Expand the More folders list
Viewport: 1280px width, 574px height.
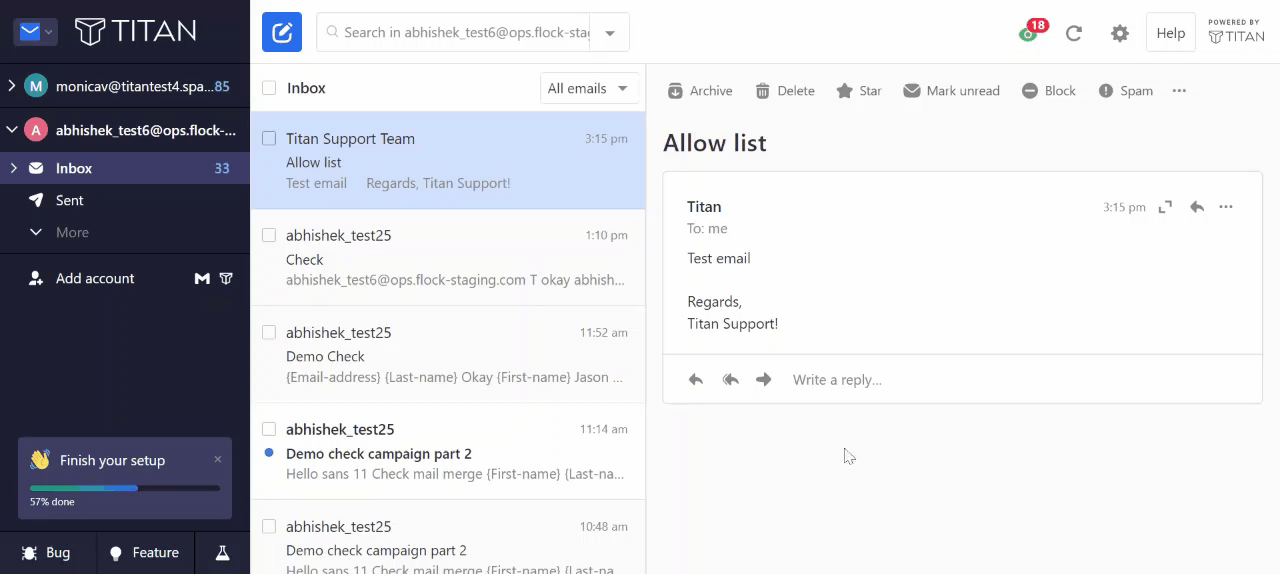pos(72,232)
